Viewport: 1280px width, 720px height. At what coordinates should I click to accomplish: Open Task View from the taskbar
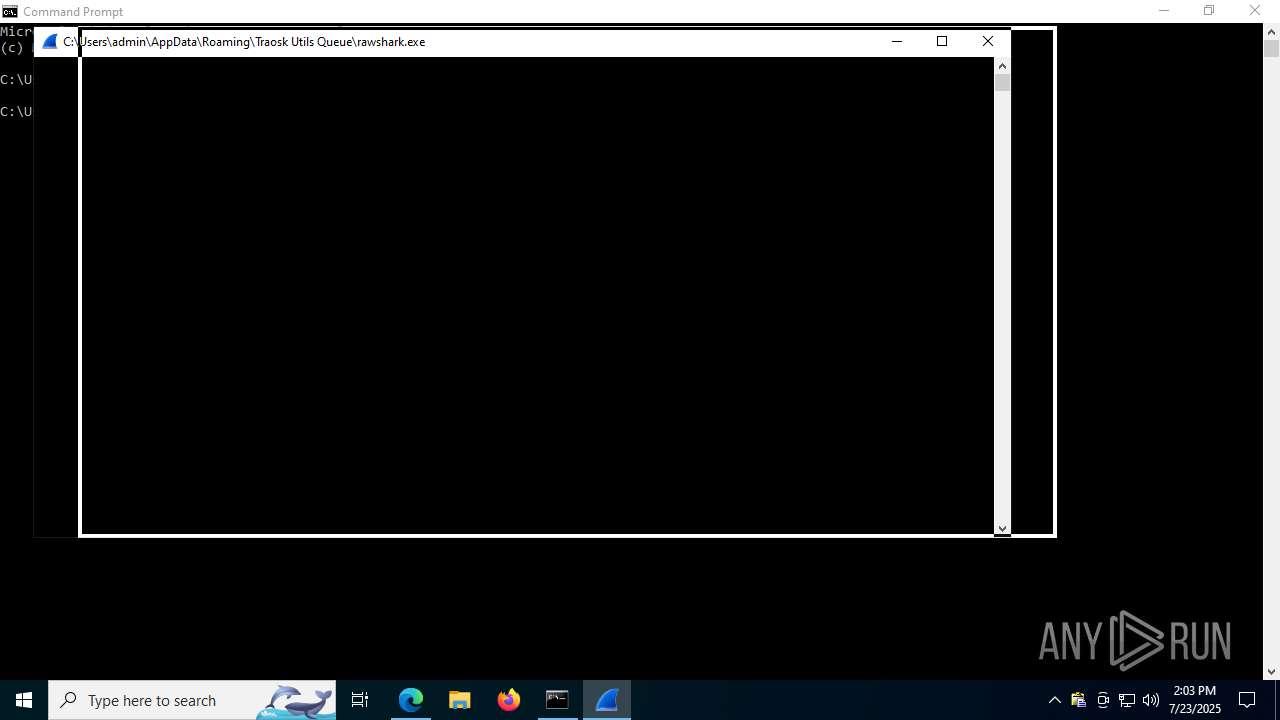360,700
